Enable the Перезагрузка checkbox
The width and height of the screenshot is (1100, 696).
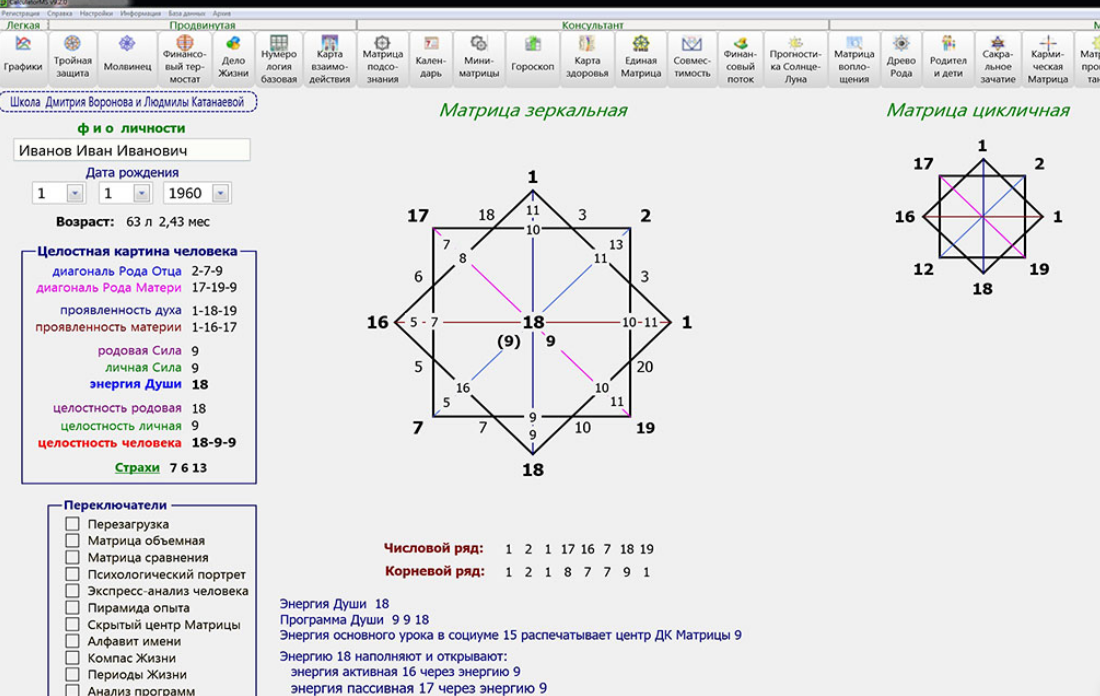[72, 524]
